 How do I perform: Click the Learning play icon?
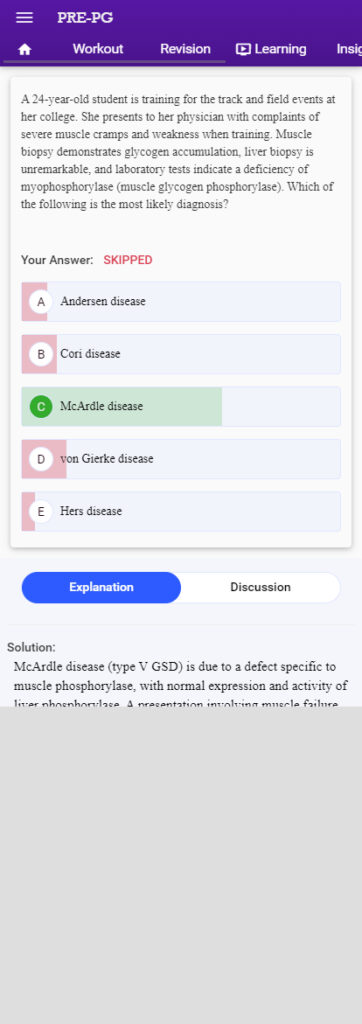click(243, 49)
